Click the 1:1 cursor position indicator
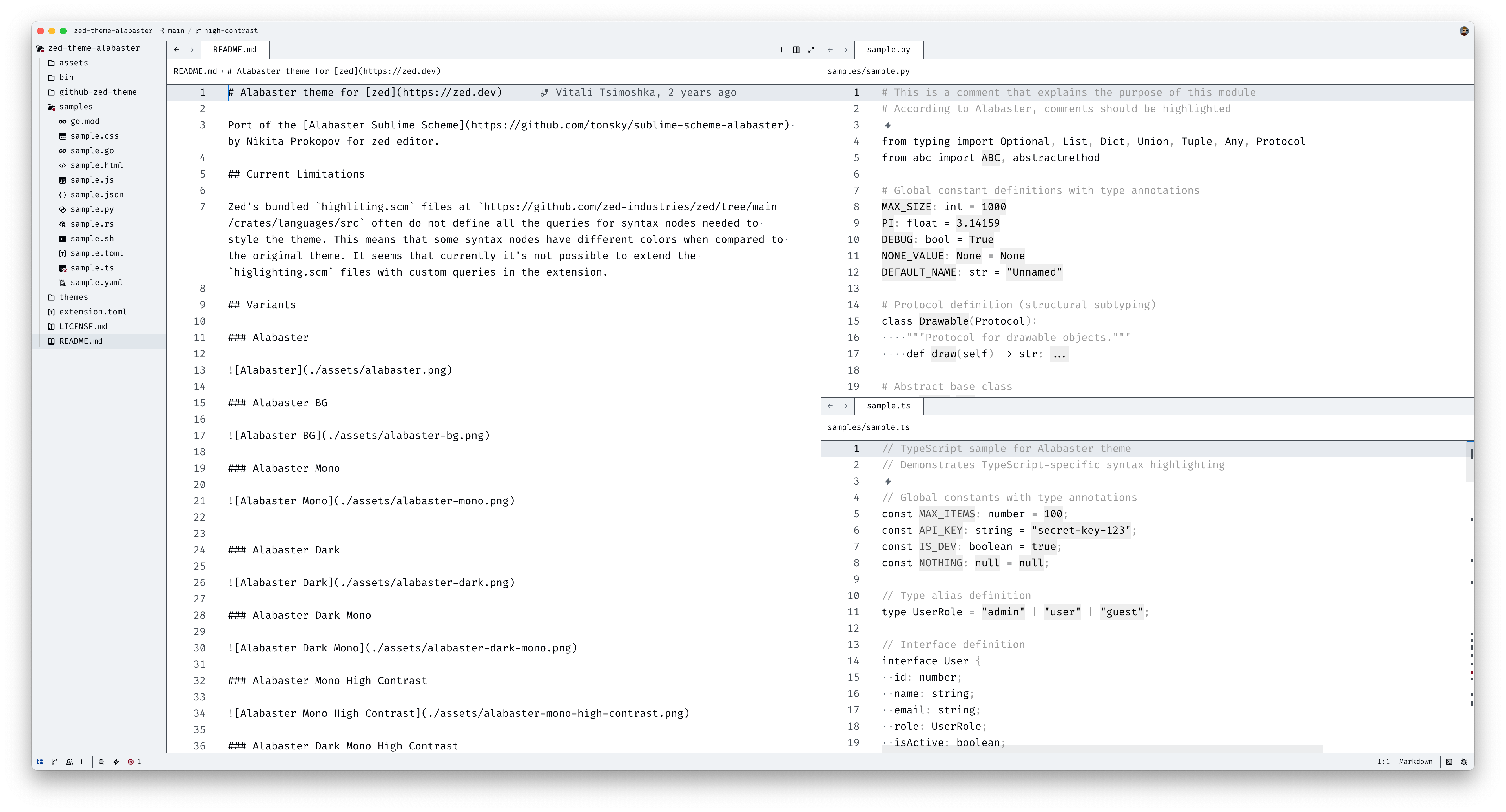Viewport: 1506px width, 812px height. tap(1383, 762)
